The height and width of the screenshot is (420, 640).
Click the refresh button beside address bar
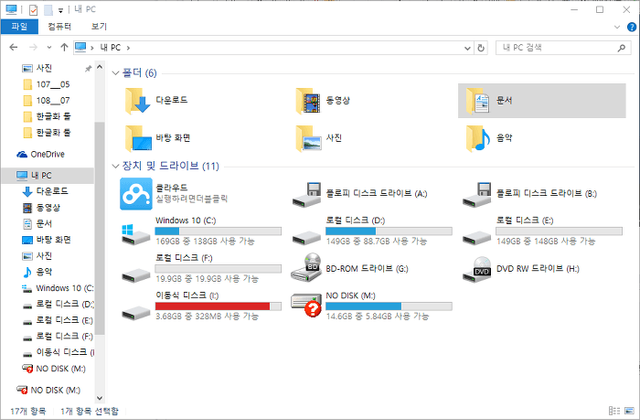(485, 47)
